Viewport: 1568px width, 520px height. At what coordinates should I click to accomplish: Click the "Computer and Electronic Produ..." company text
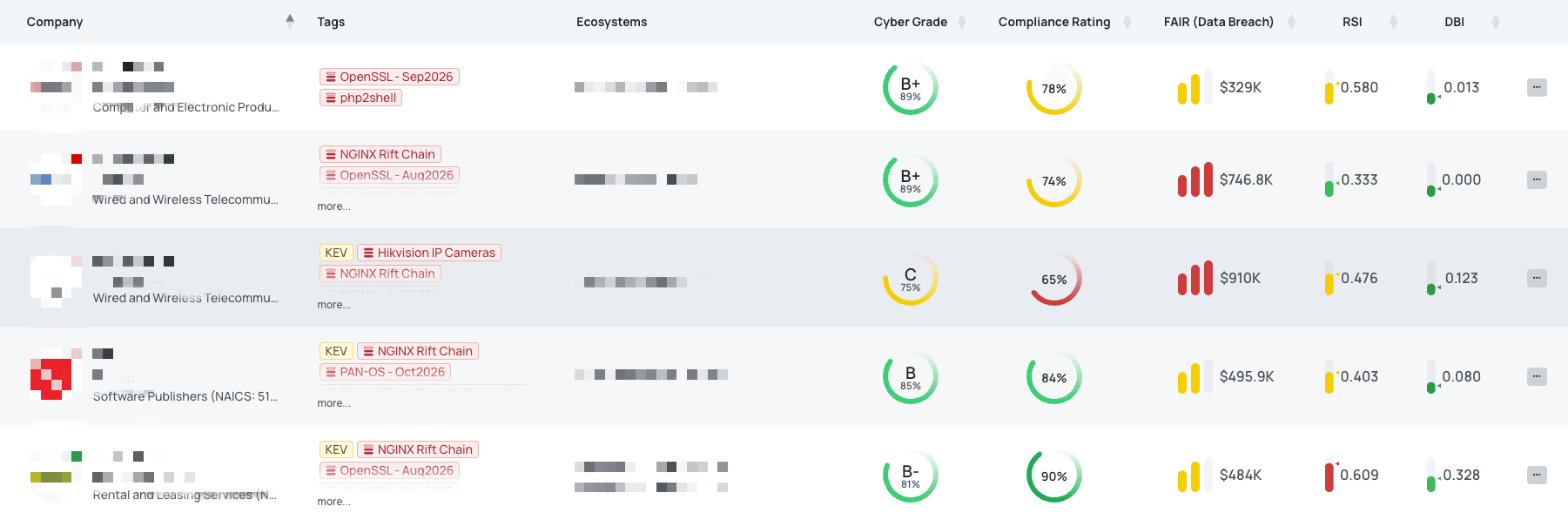(186, 107)
